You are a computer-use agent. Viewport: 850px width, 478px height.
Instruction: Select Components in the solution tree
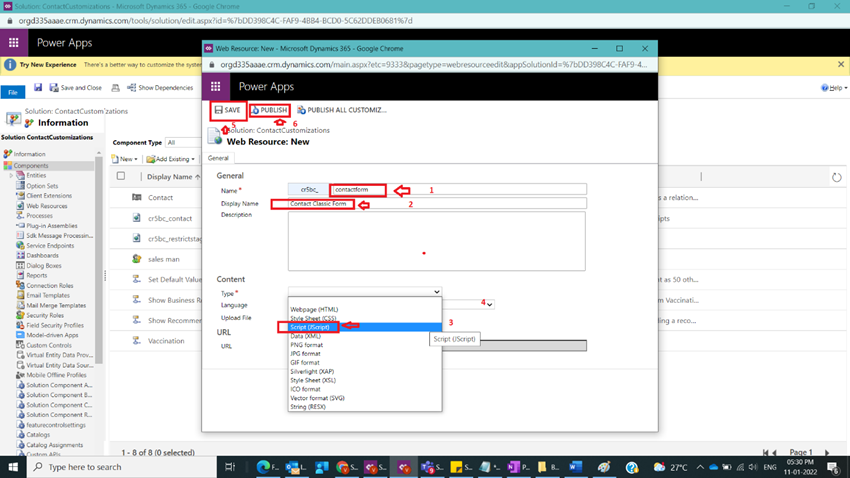31,166
